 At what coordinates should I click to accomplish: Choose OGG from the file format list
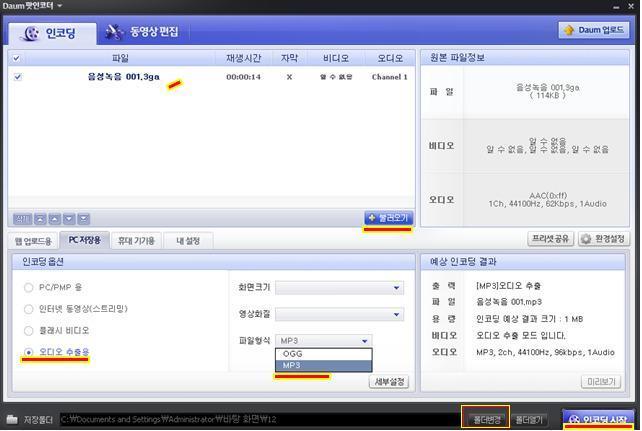[323, 354]
